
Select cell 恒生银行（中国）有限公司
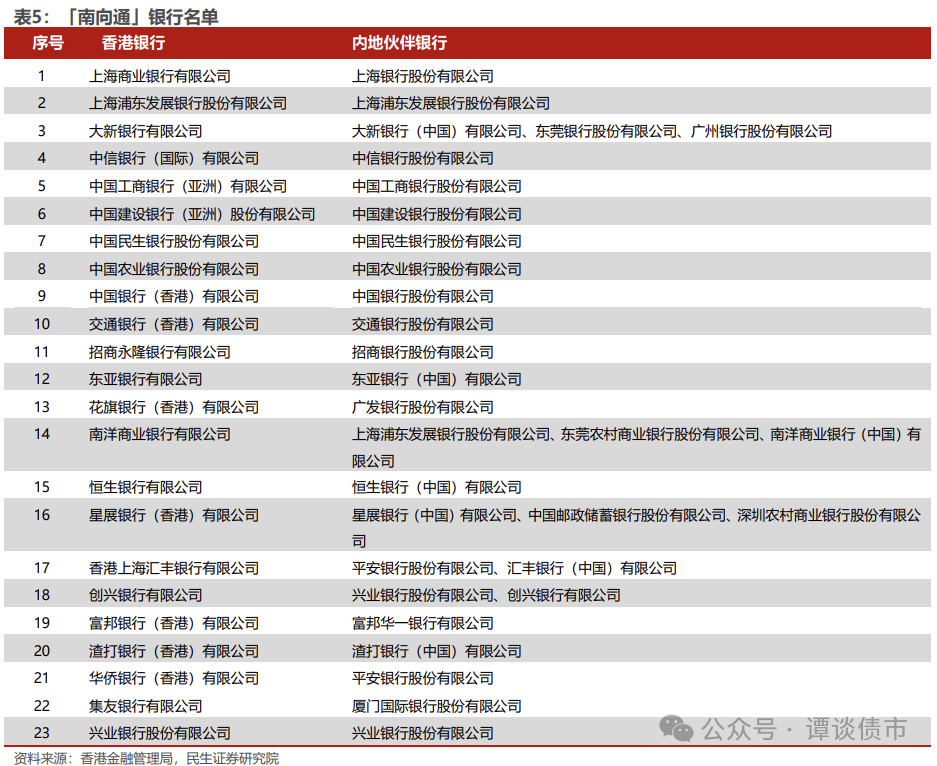coord(437,487)
